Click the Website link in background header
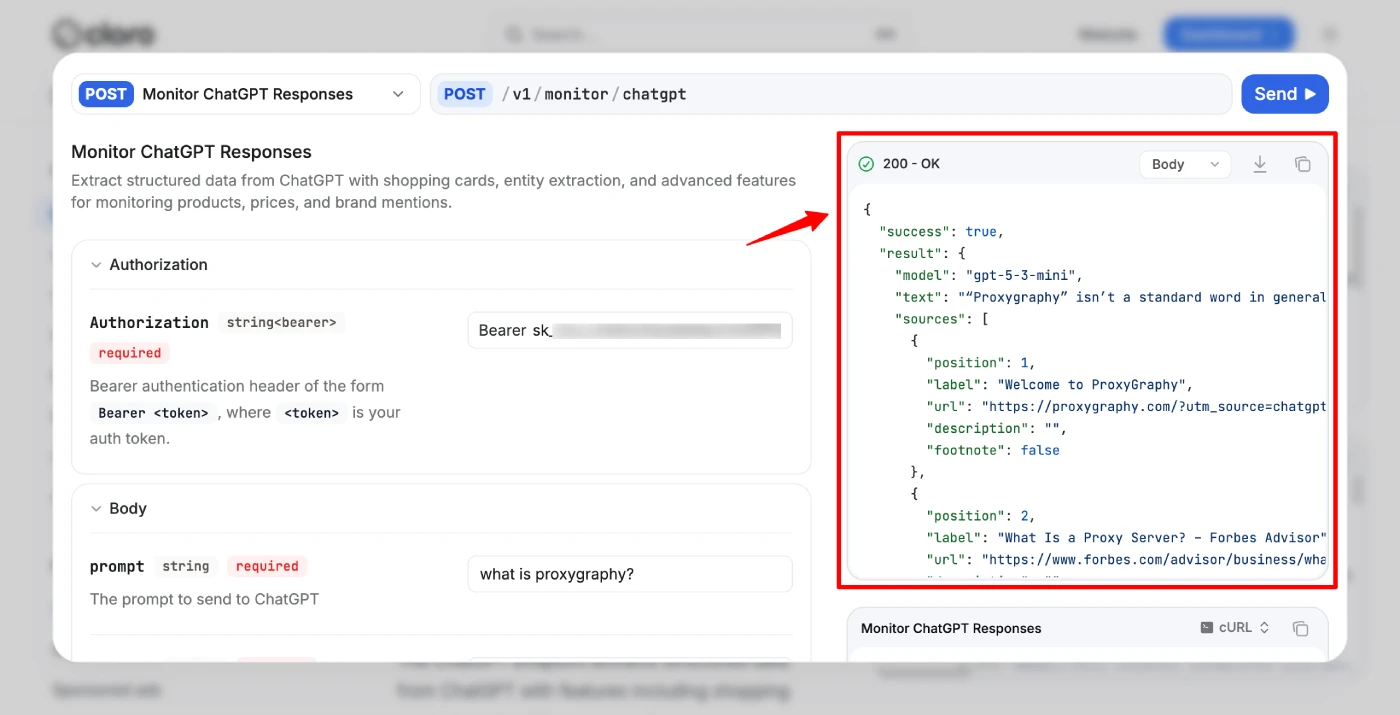 (x=1107, y=34)
